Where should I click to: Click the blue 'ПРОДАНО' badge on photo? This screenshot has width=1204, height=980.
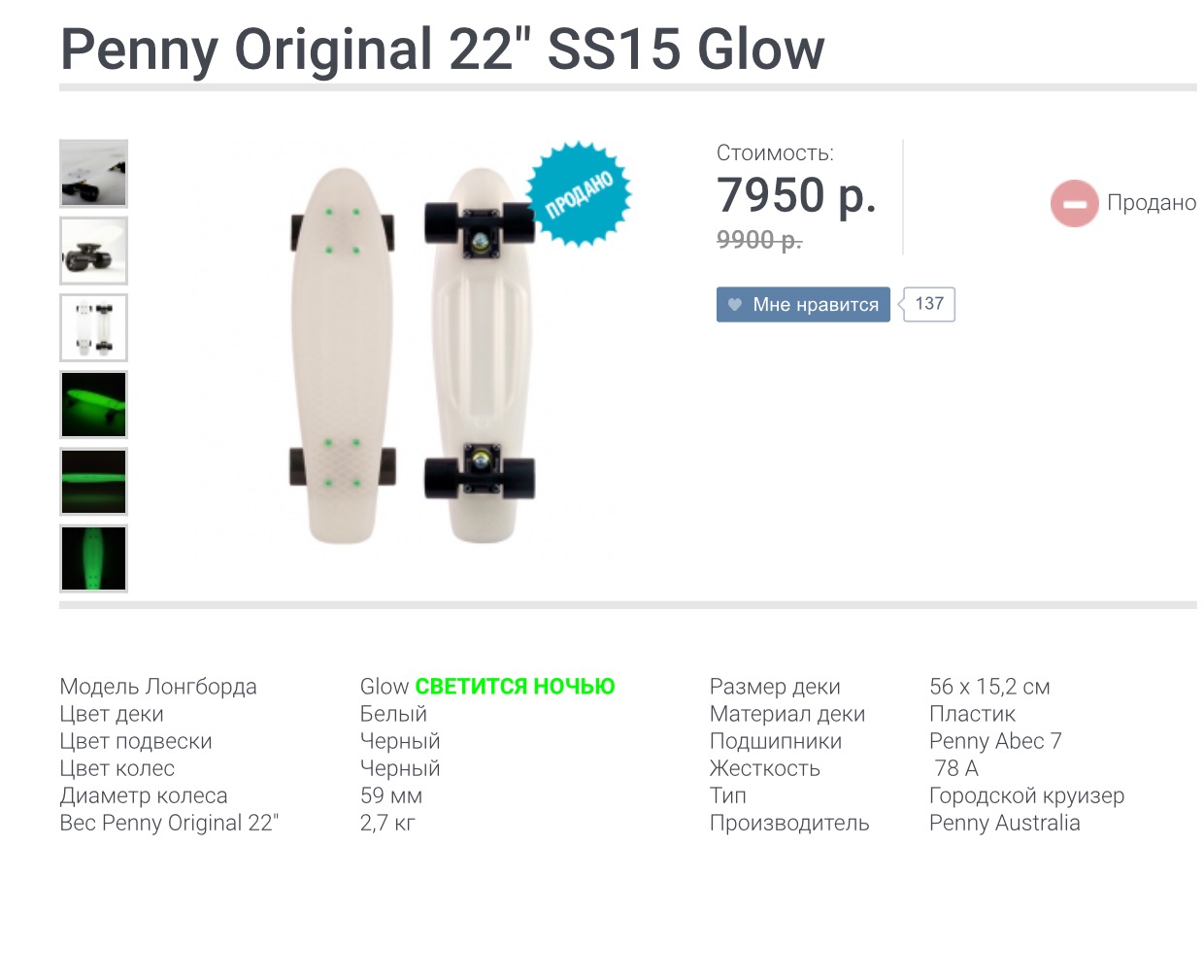tap(580, 194)
